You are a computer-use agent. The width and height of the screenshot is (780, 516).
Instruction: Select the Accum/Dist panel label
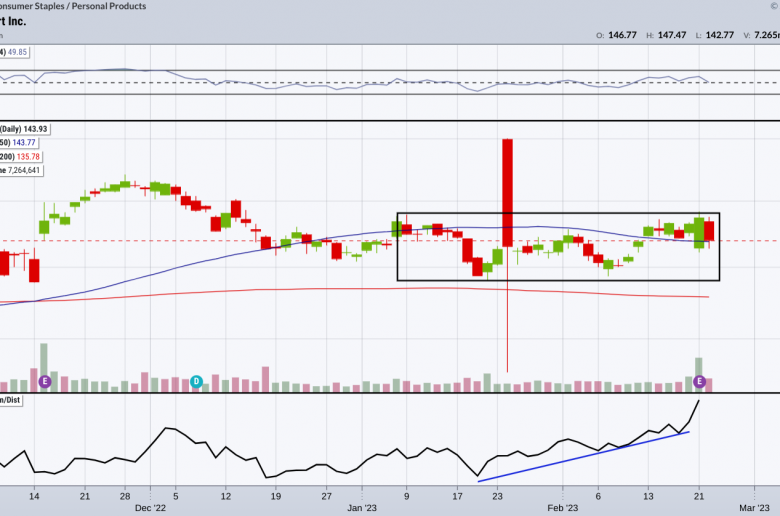pos(10,400)
